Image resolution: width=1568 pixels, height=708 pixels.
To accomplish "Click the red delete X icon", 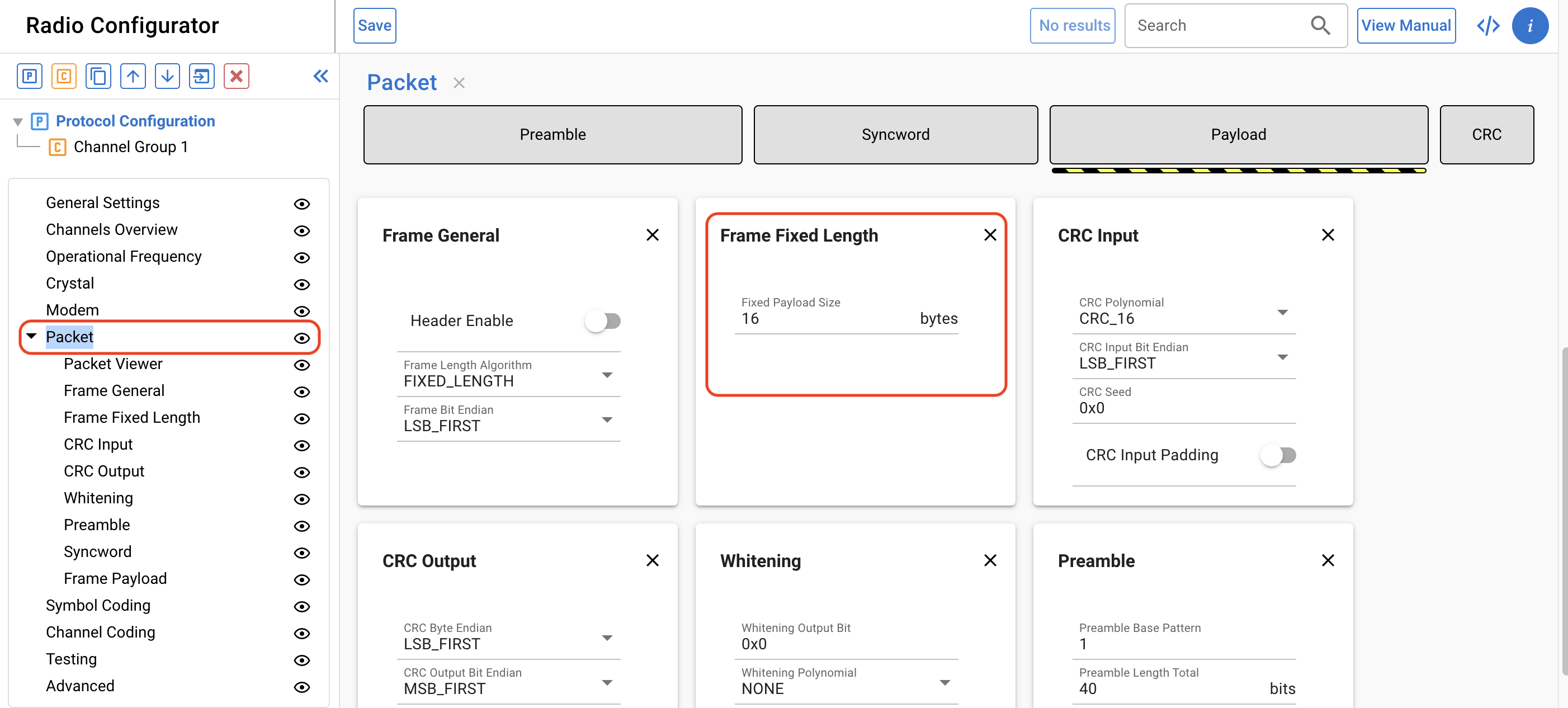I will pyautogui.click(x=236, y=76).
